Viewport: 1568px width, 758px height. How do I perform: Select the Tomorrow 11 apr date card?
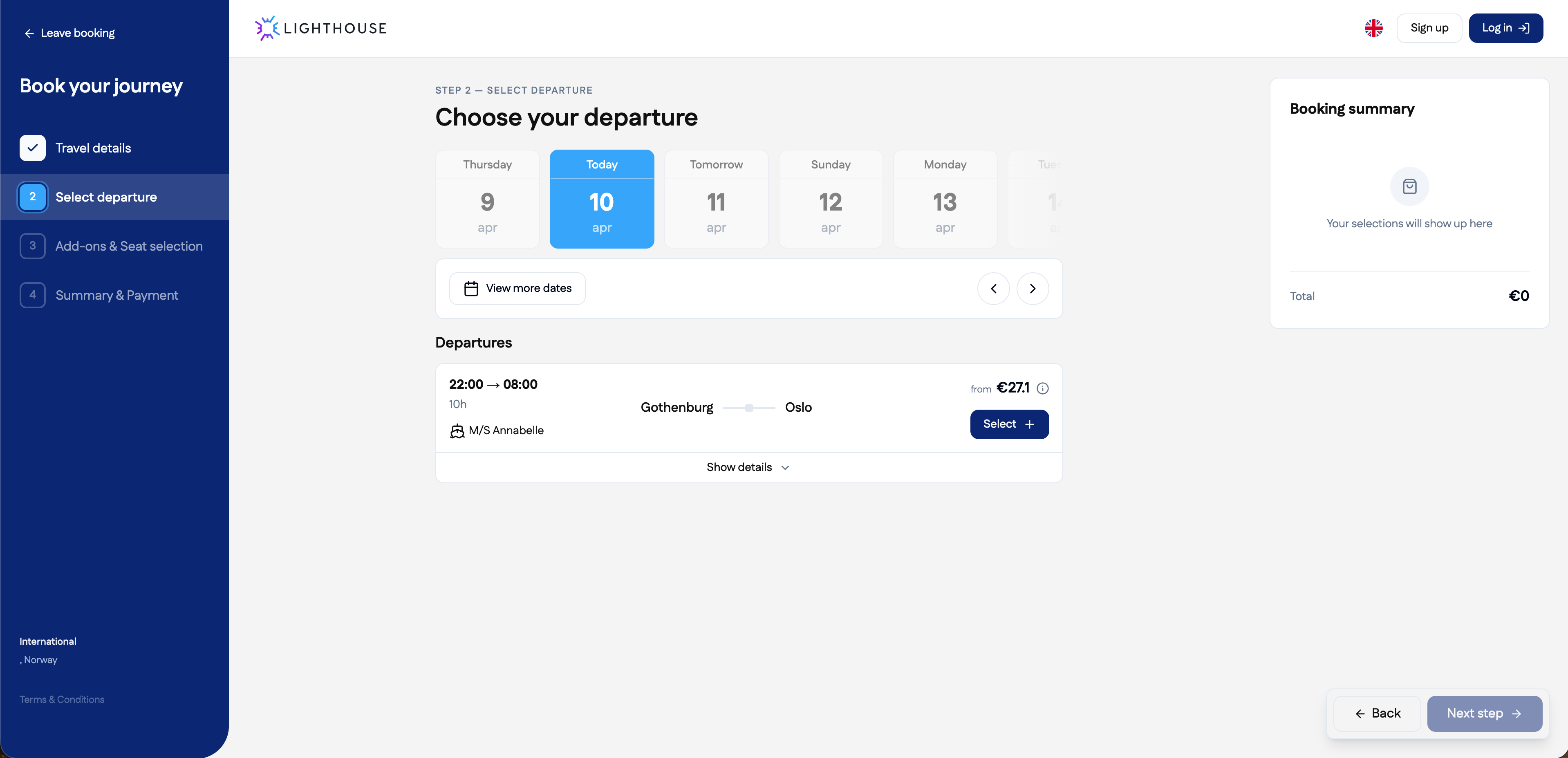[716, 198]
